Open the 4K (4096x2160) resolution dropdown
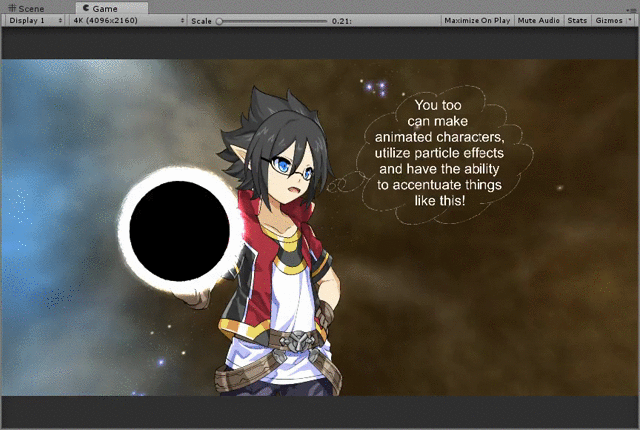 (128, 20)
